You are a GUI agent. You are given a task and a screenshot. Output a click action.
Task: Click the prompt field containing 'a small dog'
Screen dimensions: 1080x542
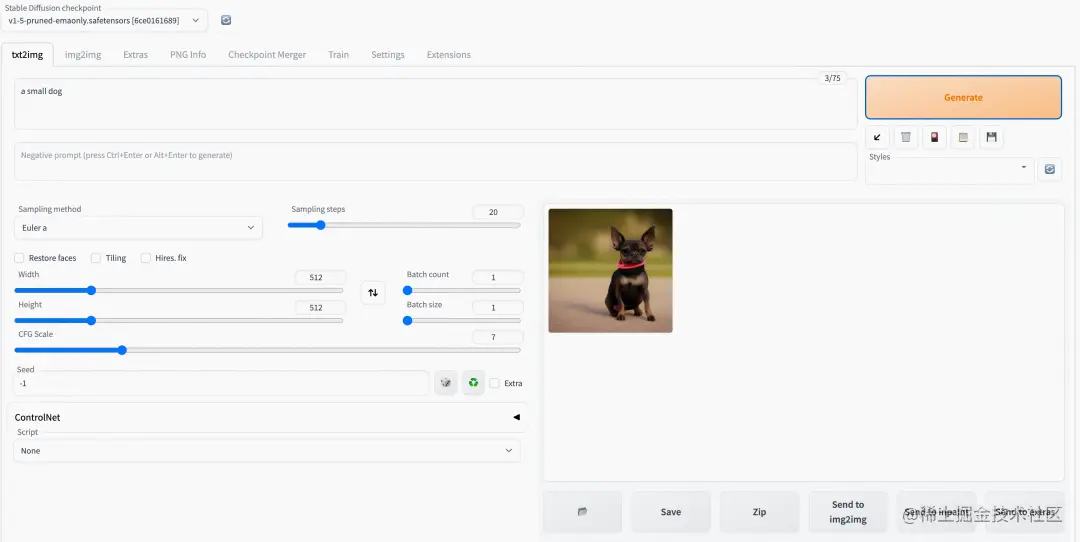coord(435,104)
